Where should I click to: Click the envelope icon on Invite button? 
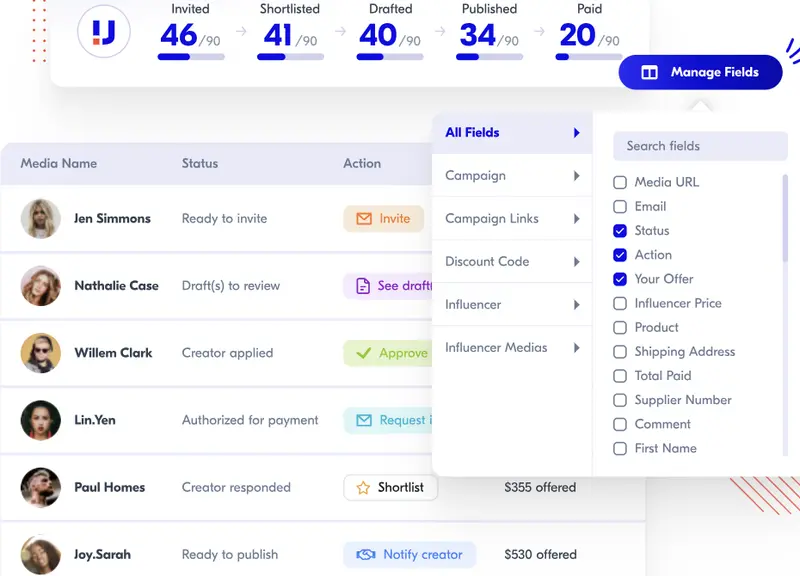[x=362, y=219]
